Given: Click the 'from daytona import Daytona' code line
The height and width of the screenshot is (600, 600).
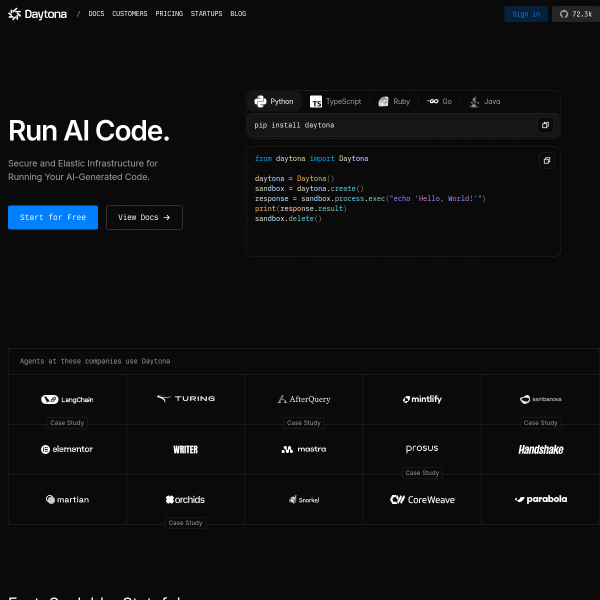Looking at the screenshot, I should 311,158.
